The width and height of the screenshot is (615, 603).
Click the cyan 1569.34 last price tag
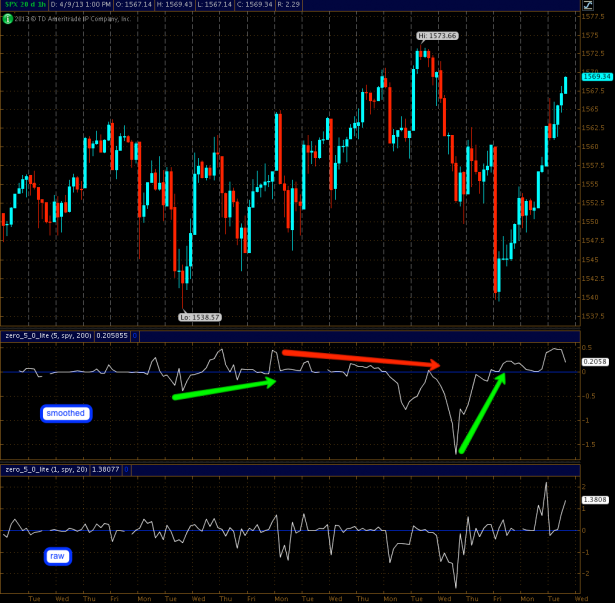[597, 77]
